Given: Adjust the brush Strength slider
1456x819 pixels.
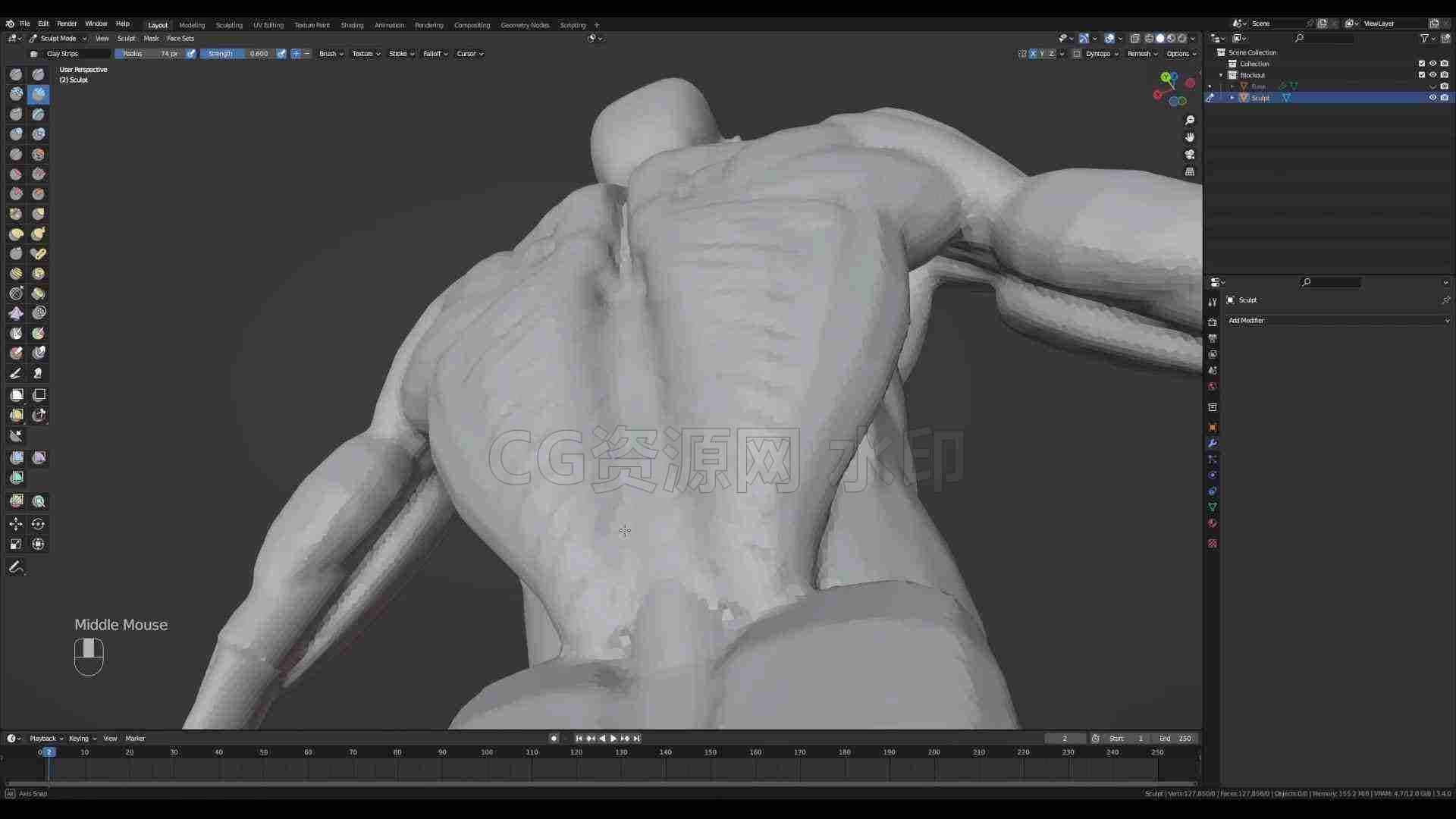Looking at the screenshot, I should pyautogui.click(x=237, y=54).
